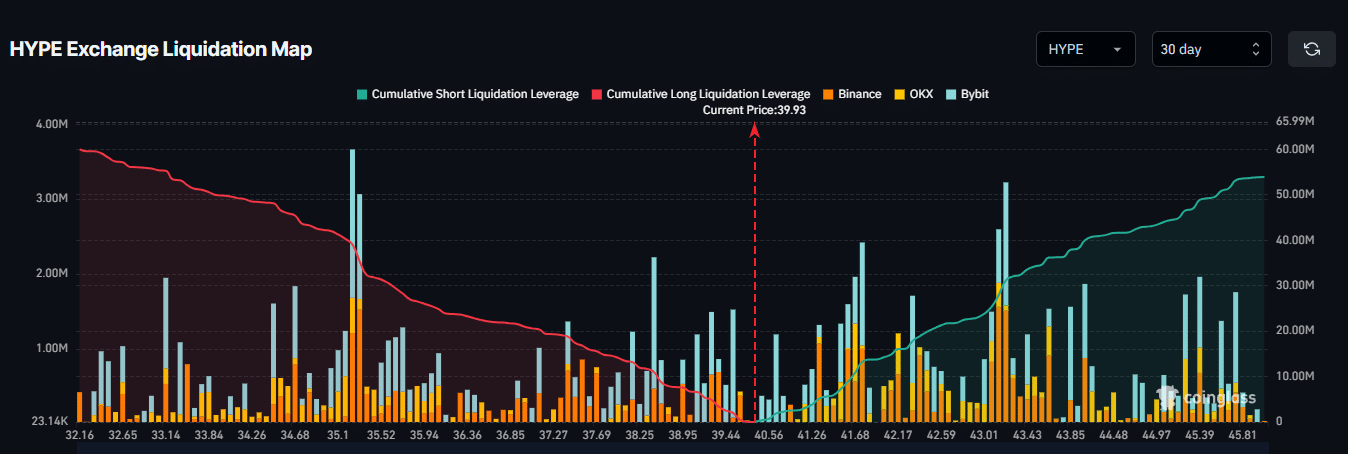The image size is (1348, 454).
Task: Click the 32.16 x-axis price label
Action: click(x=78, y=435)
